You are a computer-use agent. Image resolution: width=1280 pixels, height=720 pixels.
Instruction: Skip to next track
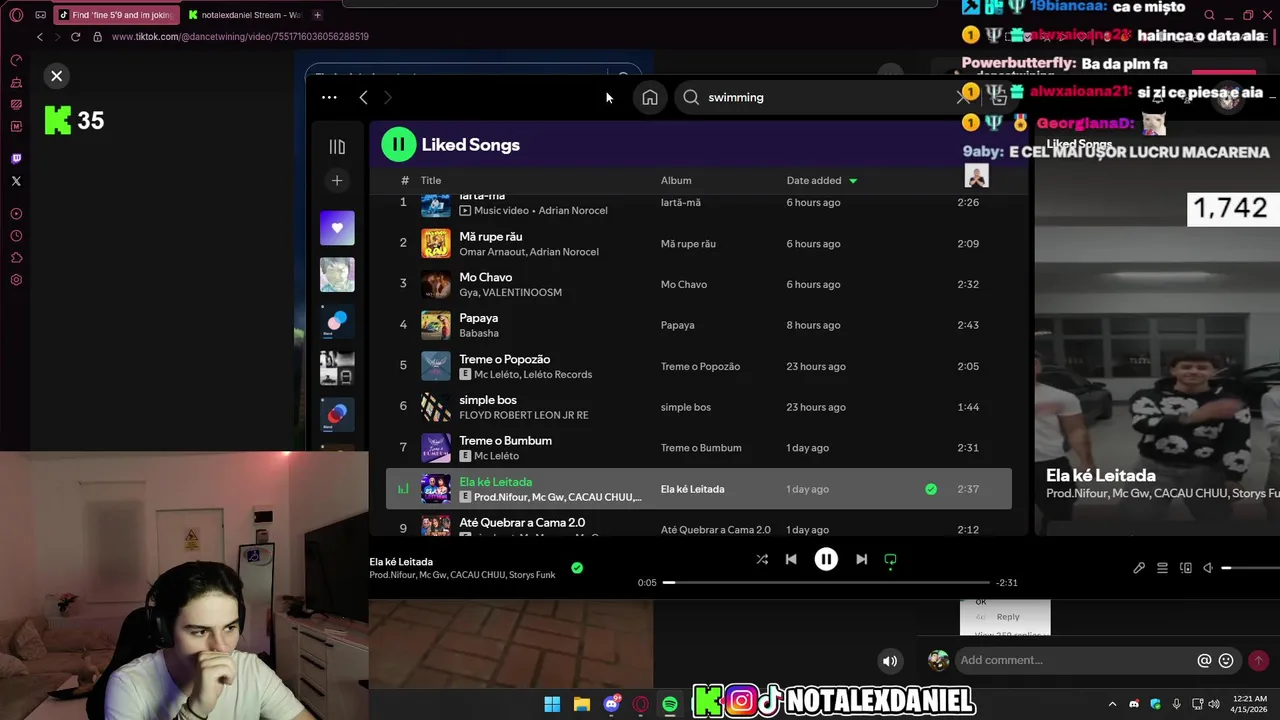click(861, 560)
